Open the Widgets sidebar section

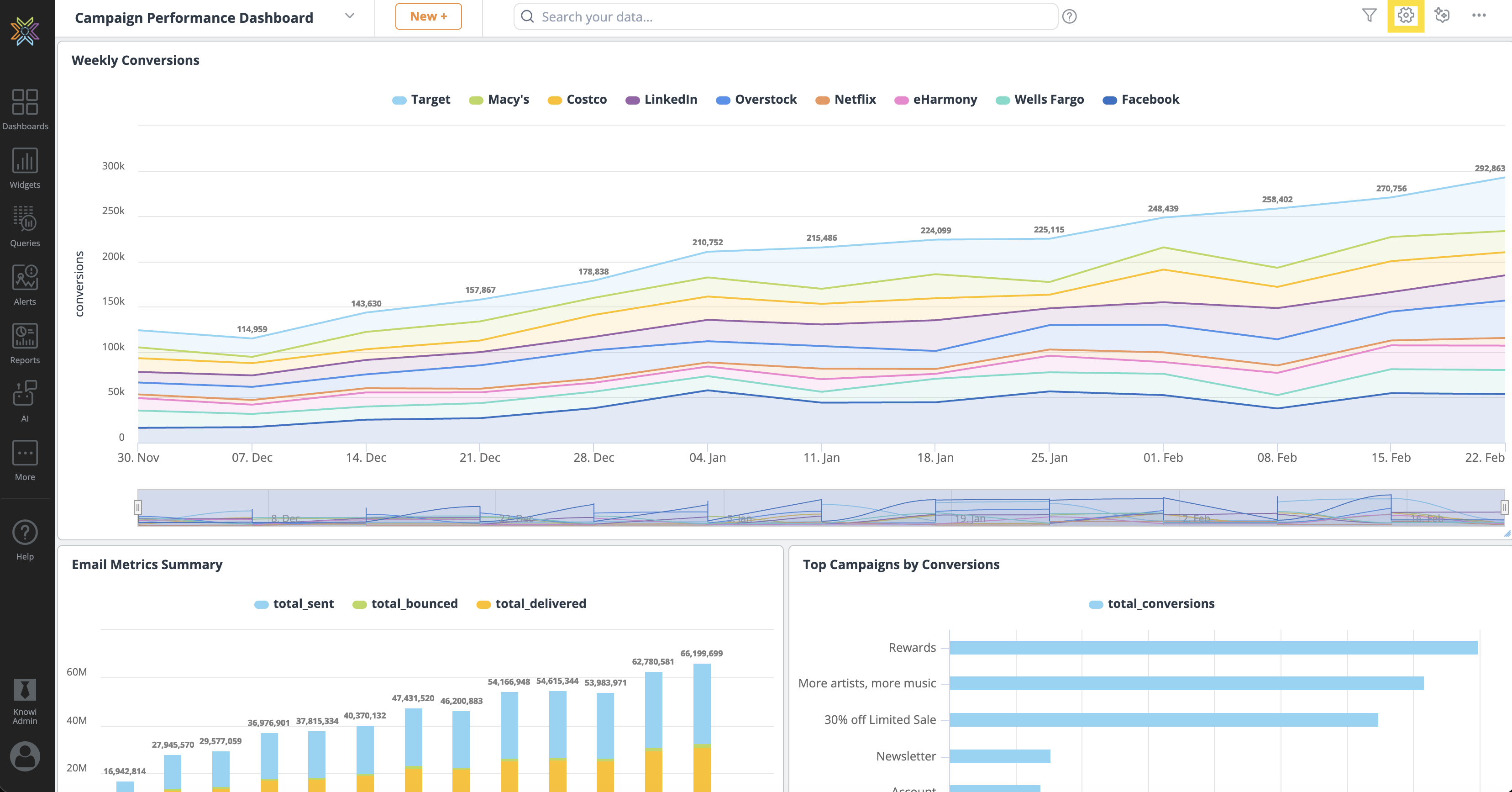[25, 168]
